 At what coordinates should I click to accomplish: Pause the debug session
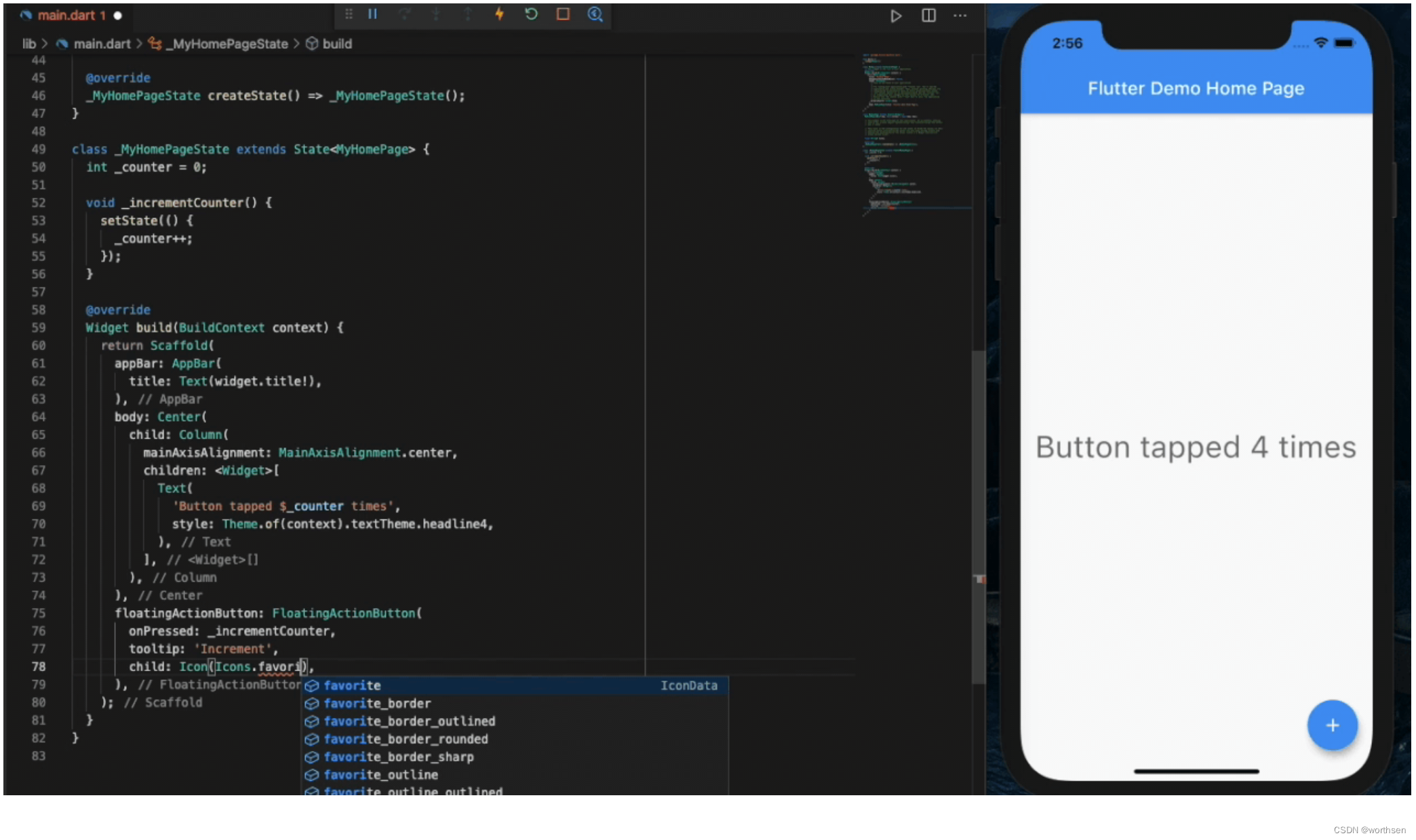point(372,14)
